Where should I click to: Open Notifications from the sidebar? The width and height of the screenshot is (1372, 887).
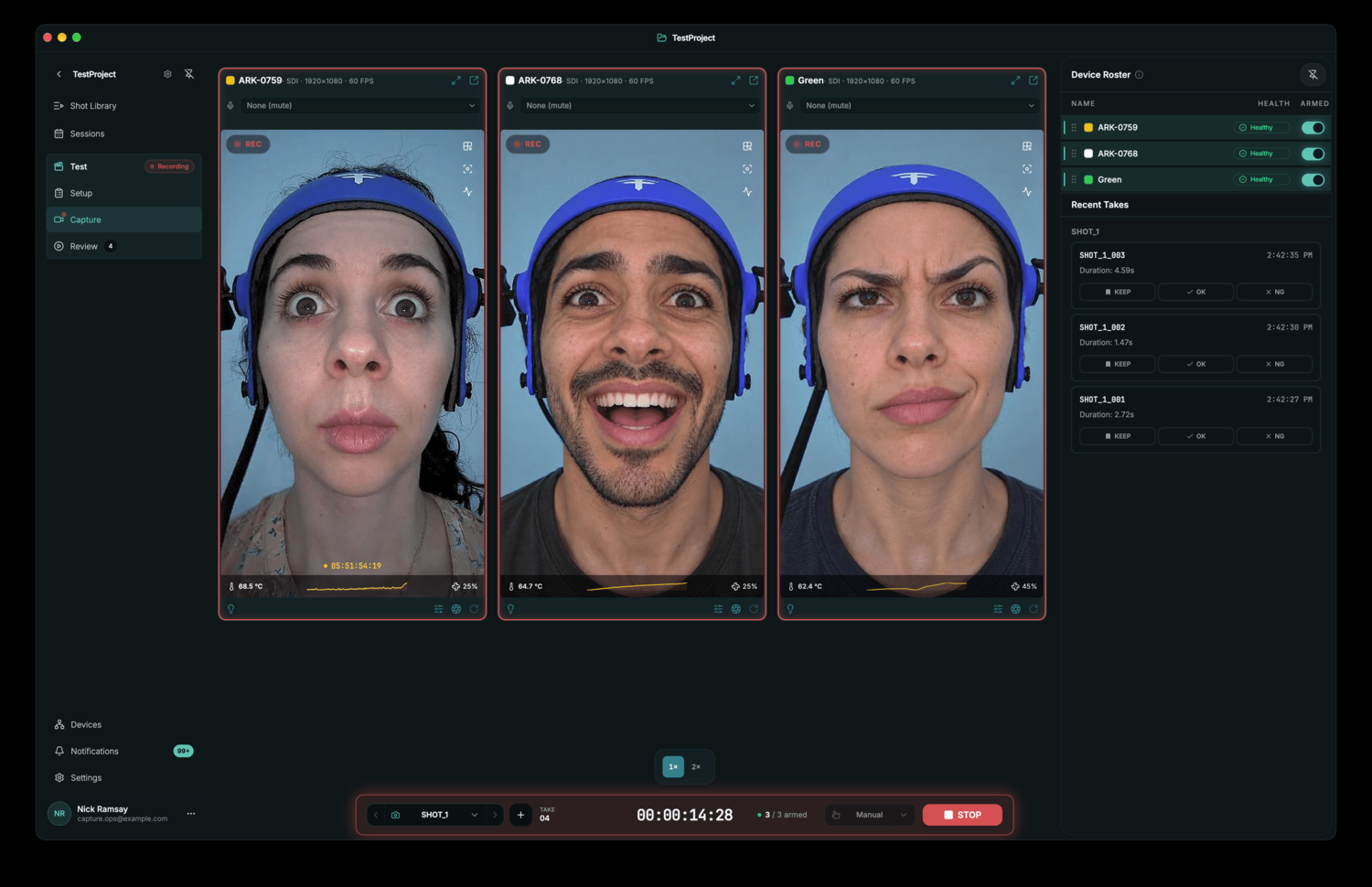pos(123,752)
